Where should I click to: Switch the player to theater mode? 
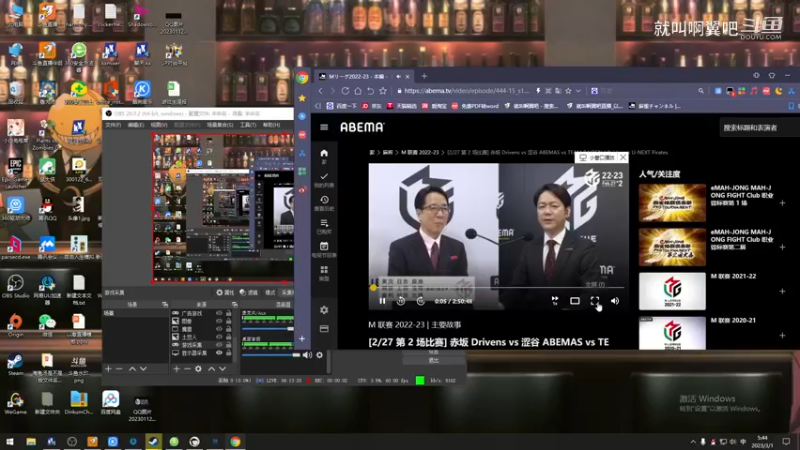(574, 301)
